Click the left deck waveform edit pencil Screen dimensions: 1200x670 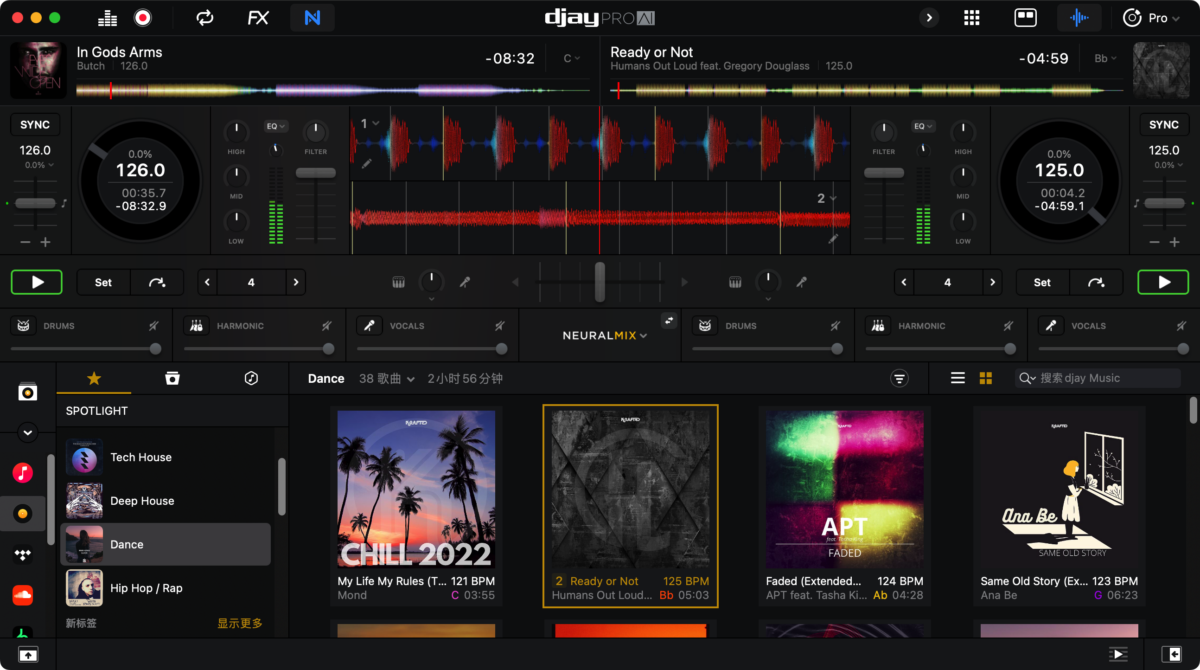[367, 163]
